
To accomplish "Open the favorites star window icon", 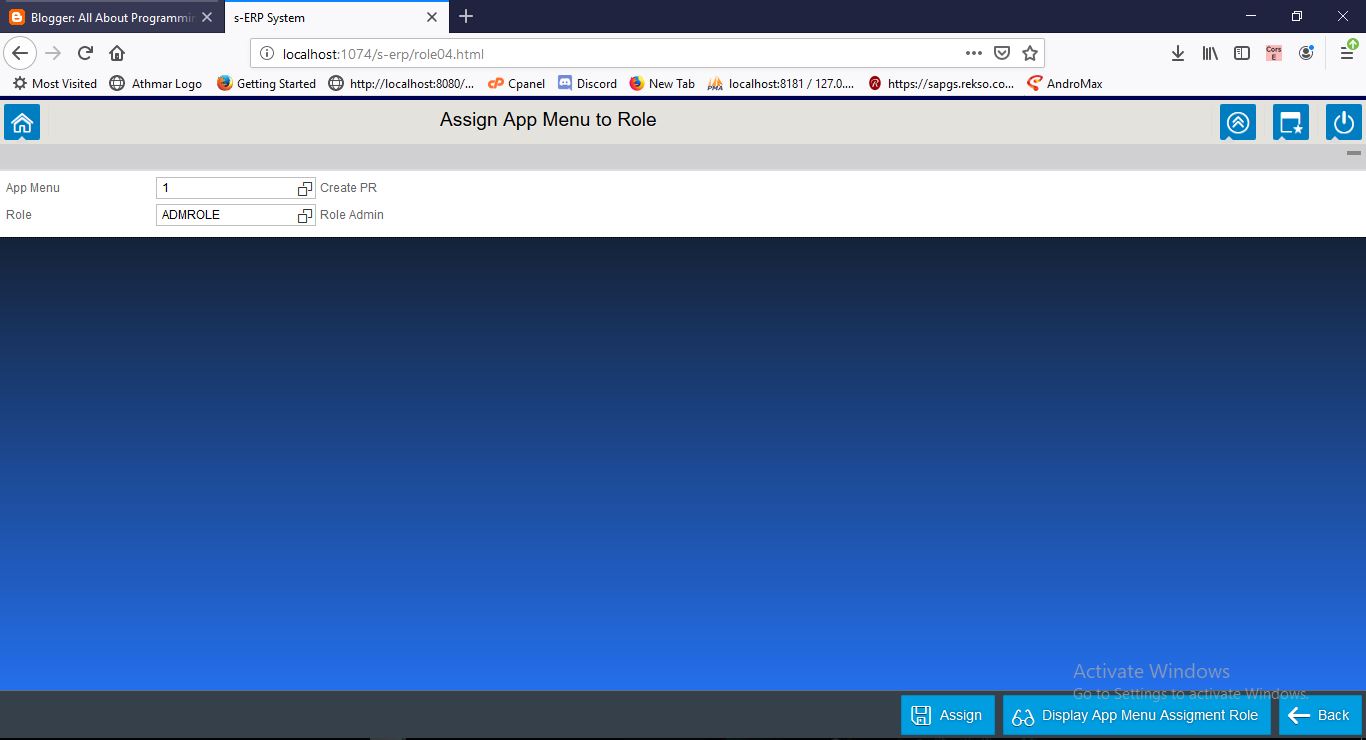I will [x=1291, y=122].
